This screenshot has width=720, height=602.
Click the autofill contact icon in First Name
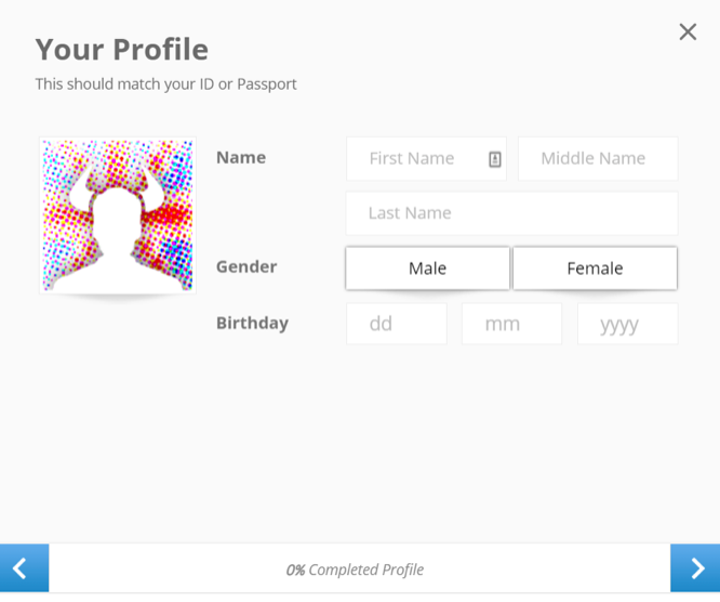495,159
